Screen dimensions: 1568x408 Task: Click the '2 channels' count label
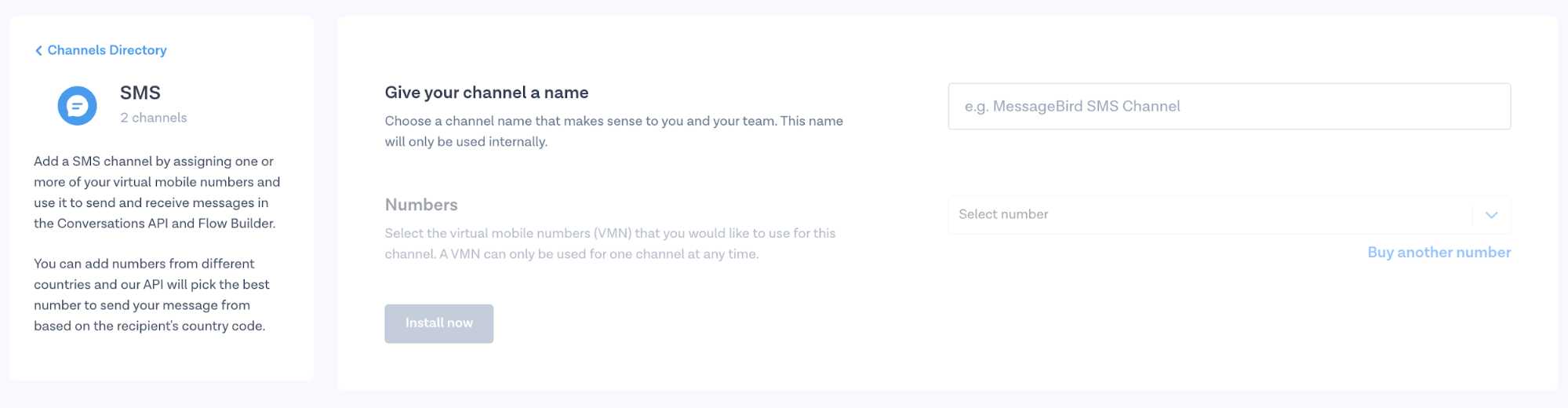[x=154, y=118]
